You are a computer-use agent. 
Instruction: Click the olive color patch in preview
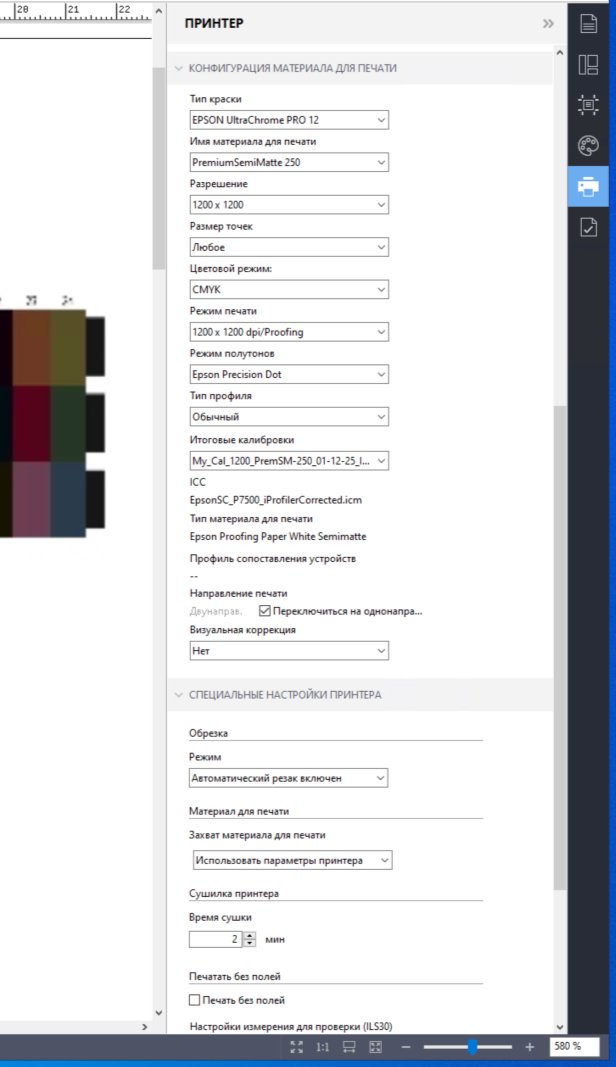click(68, 348)
